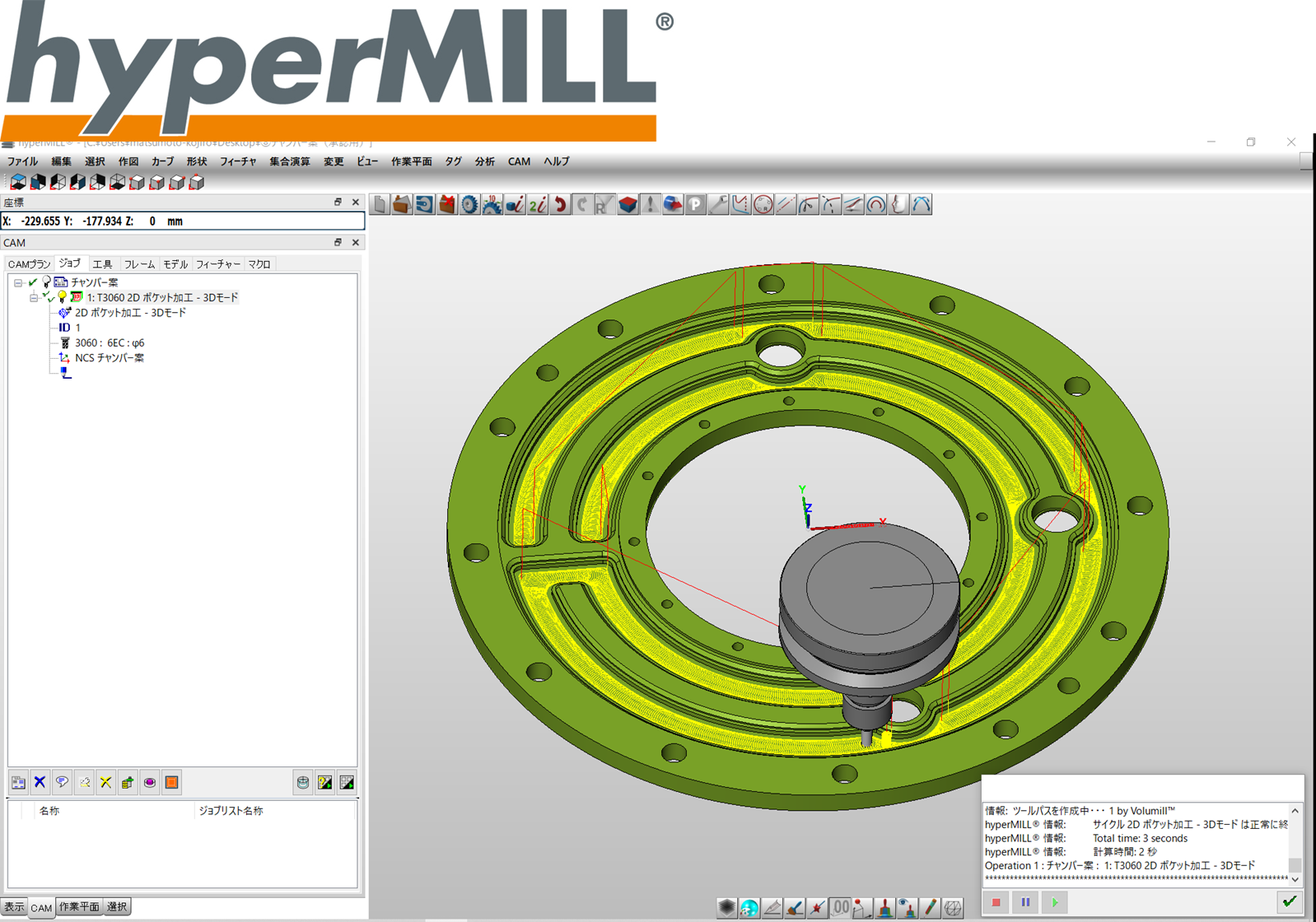Toggle the light bulb for チャンバー案 joblist
Image resolution: width=1316 pixels, height=922 pixels.
coord(46,282)
